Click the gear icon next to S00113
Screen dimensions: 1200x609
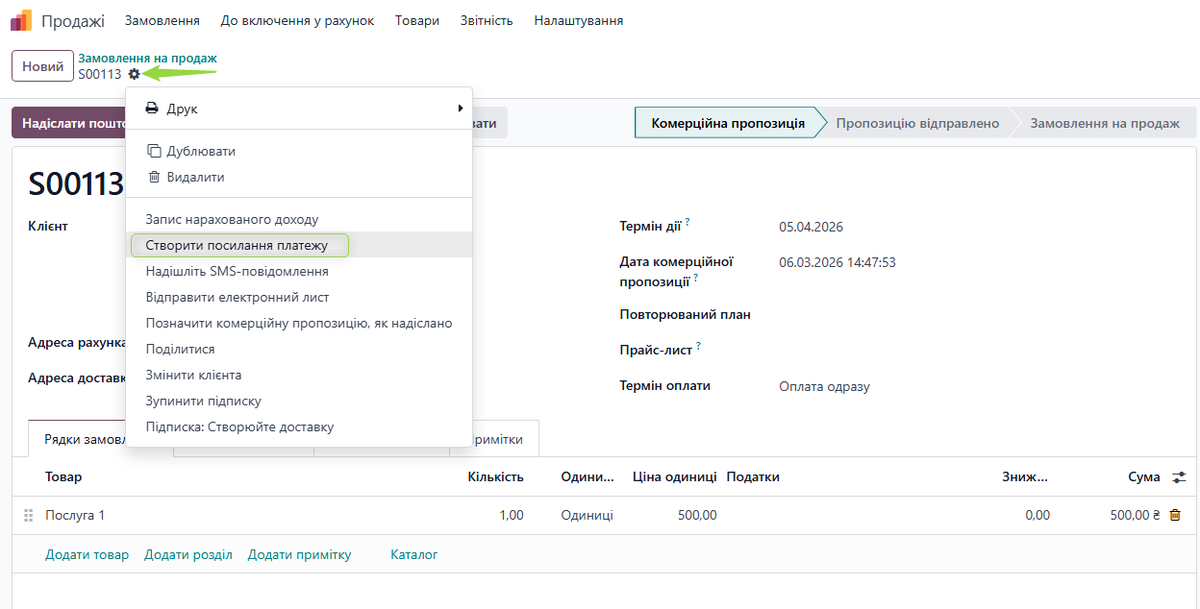(x=134, y=74)
